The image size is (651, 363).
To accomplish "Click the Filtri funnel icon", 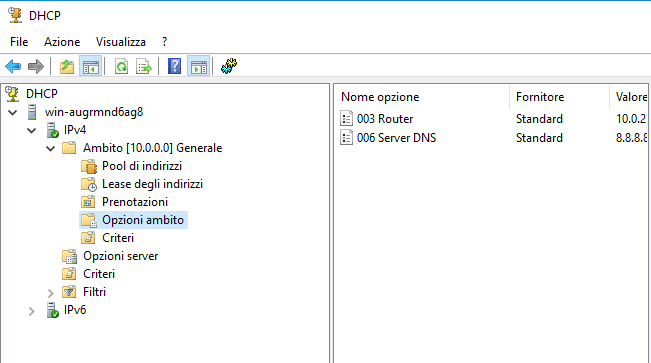I will pos(69,292).
